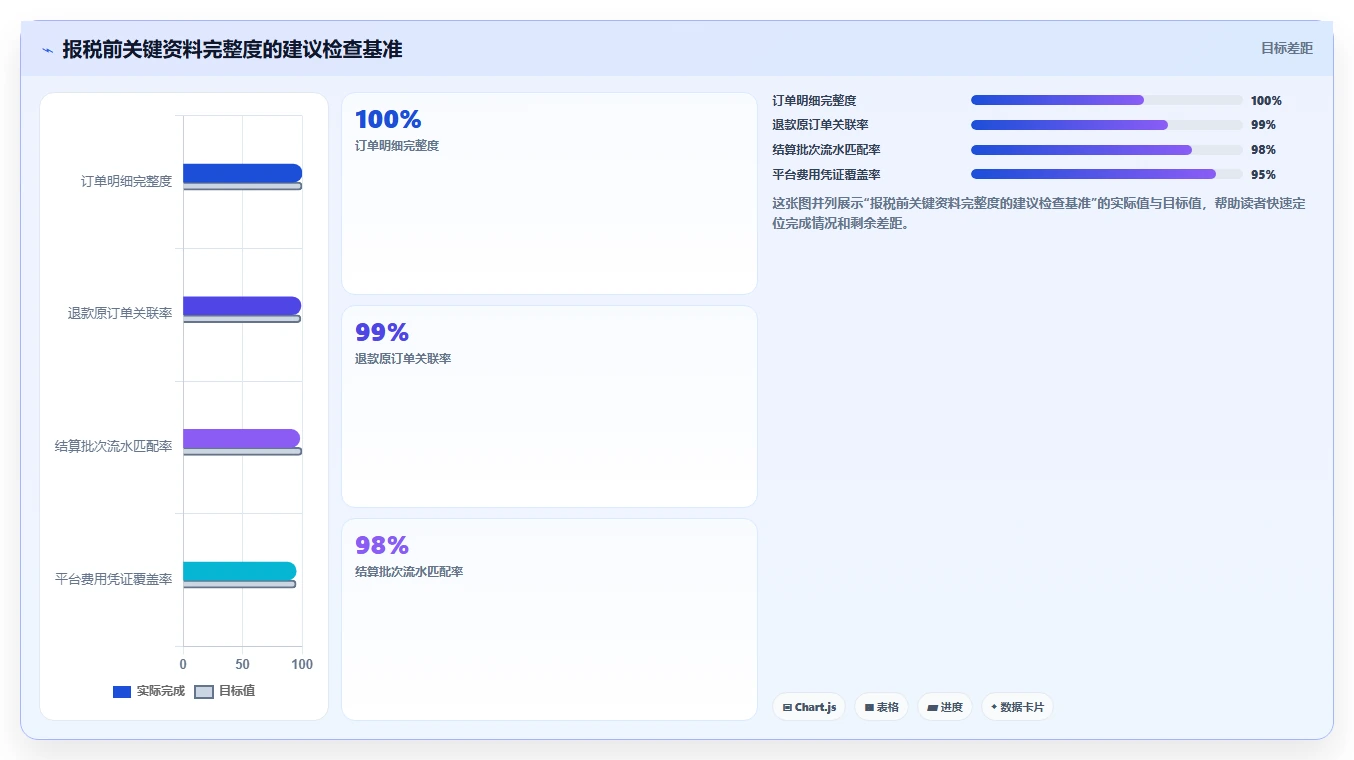Click the 订单明细完整度 progress bar
This screenshot has width=1354, height=760.
(1107, 100)
